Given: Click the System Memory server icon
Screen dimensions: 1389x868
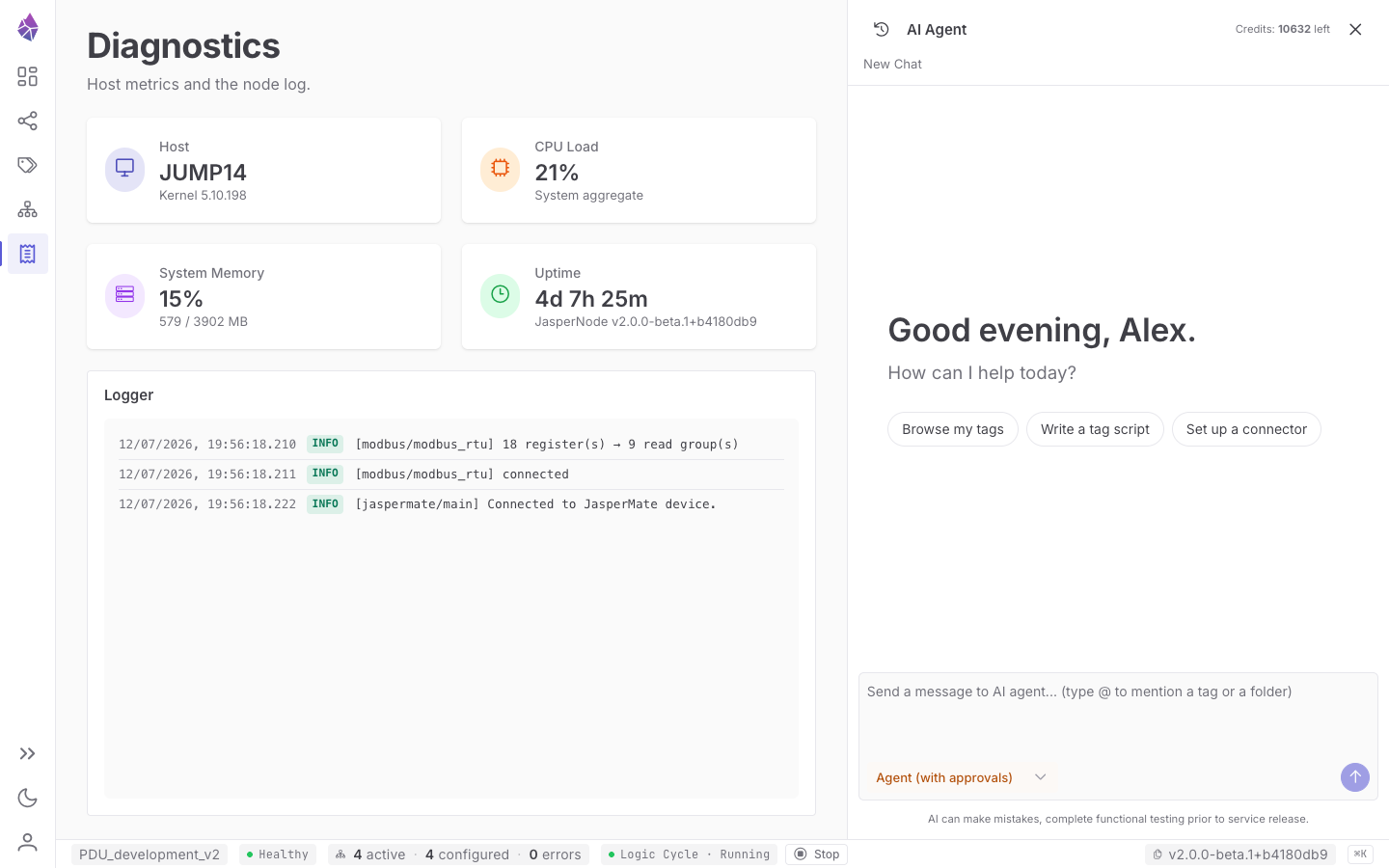Looking at the screenshot, I should pyautogui.click(x=124, y=296).
